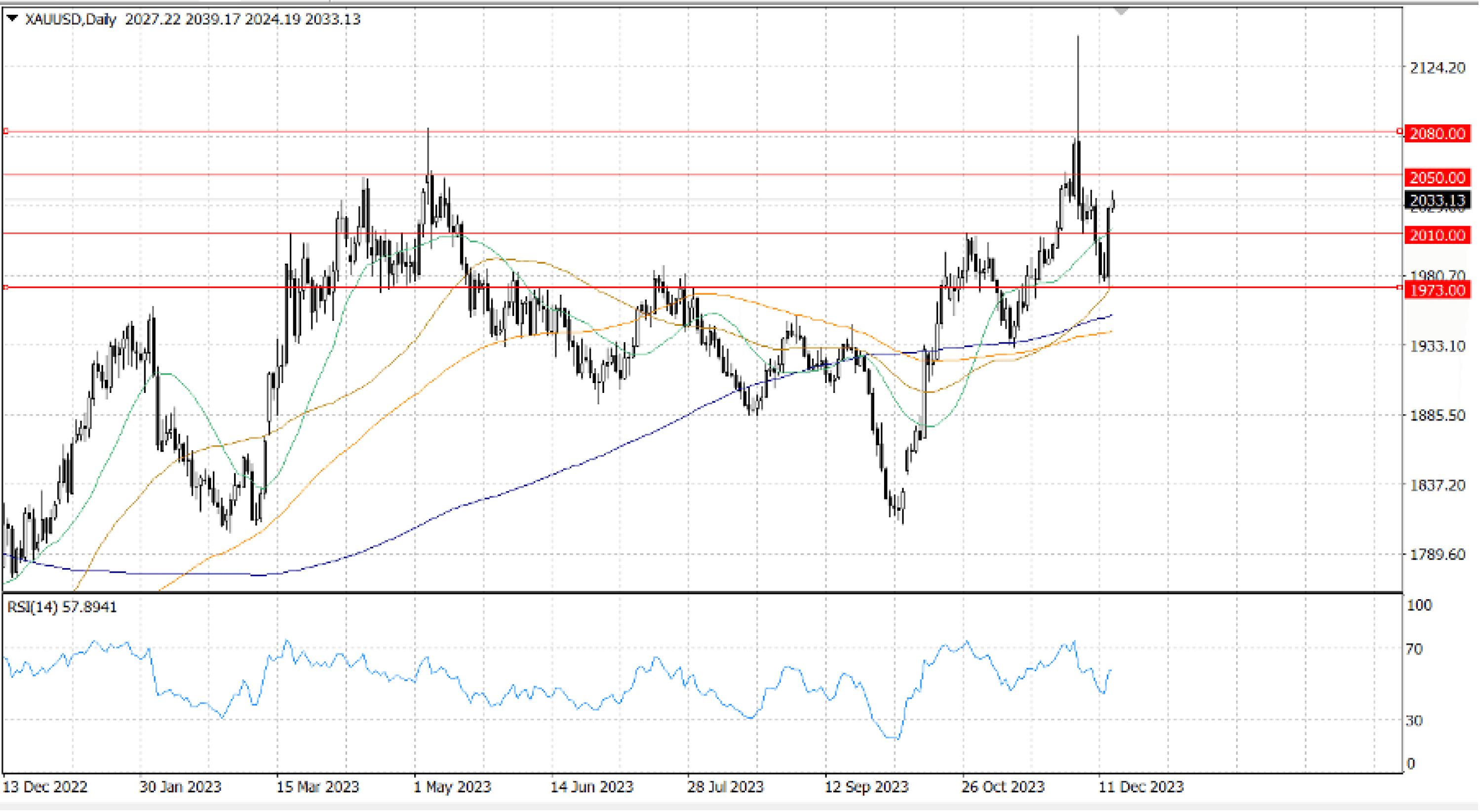This screenshot has width=1480, height=812.
Task: Click the 13 Dec 2022 date label
Action: click(45, 786)
